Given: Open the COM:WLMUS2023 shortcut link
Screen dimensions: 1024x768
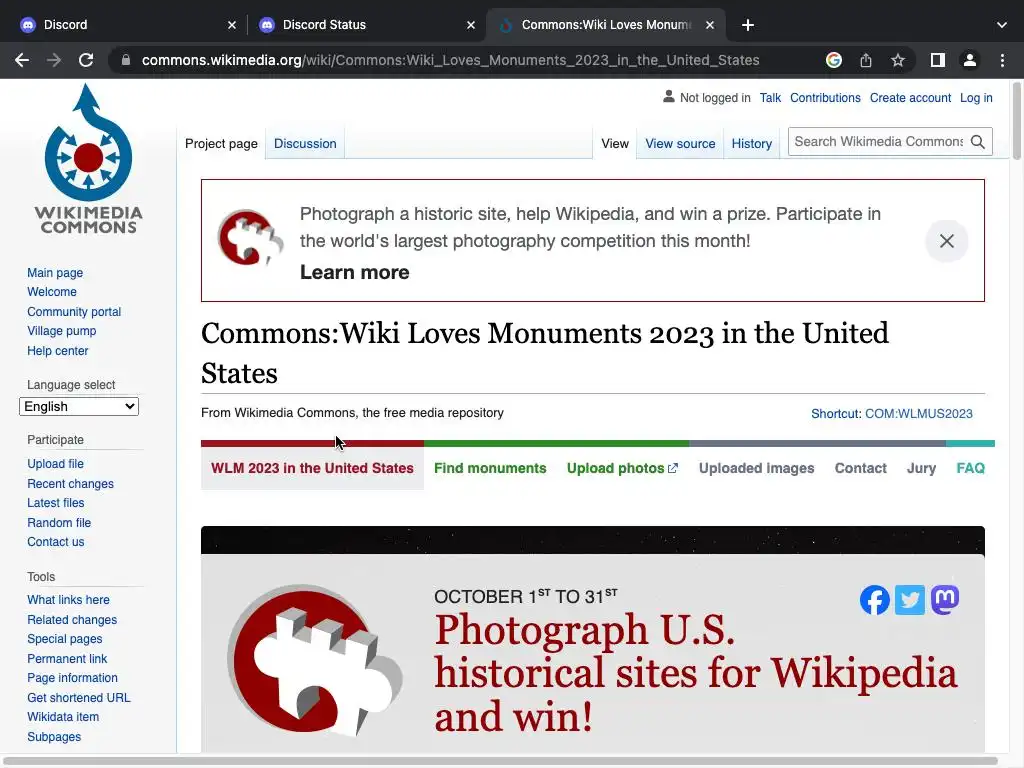Looking at the screenshot, I should [918, 414].
